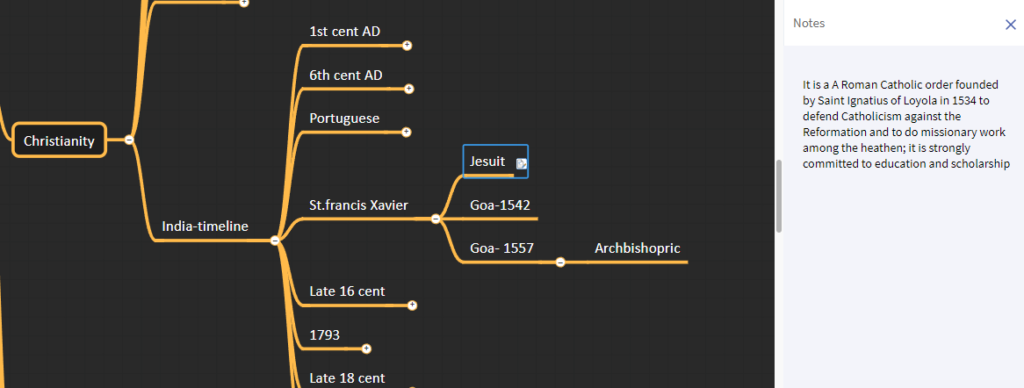Open the note icon on Jesuit node
The width and height of the screenshot is (1024, 388).
pos(521,163)
